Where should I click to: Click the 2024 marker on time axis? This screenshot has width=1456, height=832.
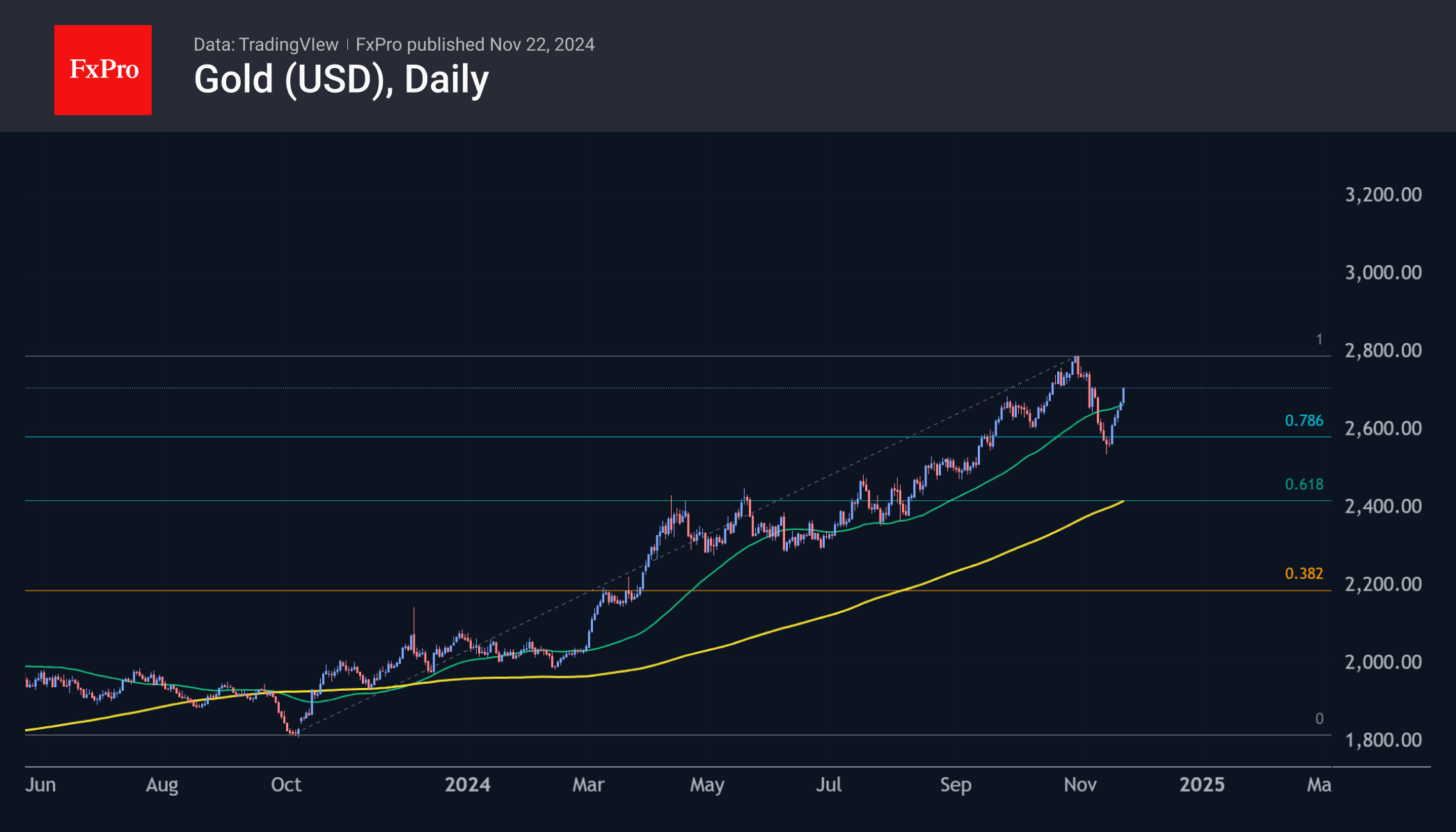(467, 785)
